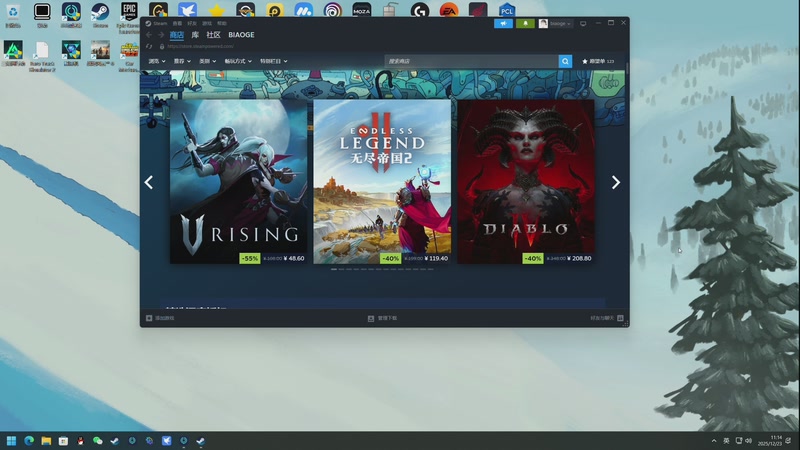Open the green notifications bell
This screenshot has height=450, width=800.
click(x=525, y=23)
